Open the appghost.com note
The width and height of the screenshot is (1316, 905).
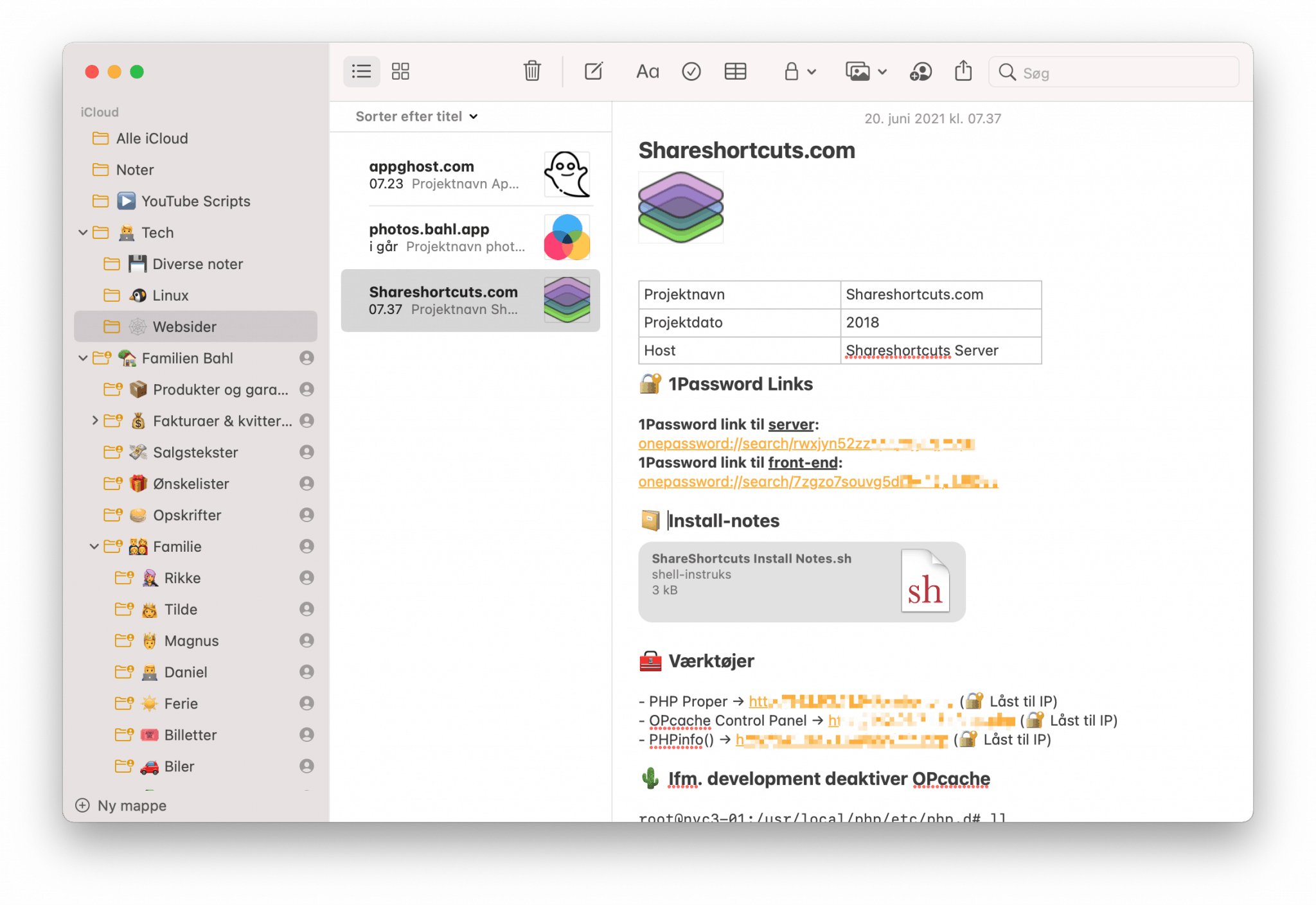pos(470,175)
